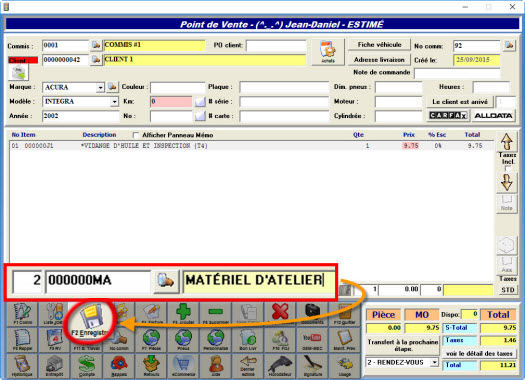Click the Année field with 2002
The height and width of the screenshot is (380, 525).
pyautogui.click(x=80, y=116)
